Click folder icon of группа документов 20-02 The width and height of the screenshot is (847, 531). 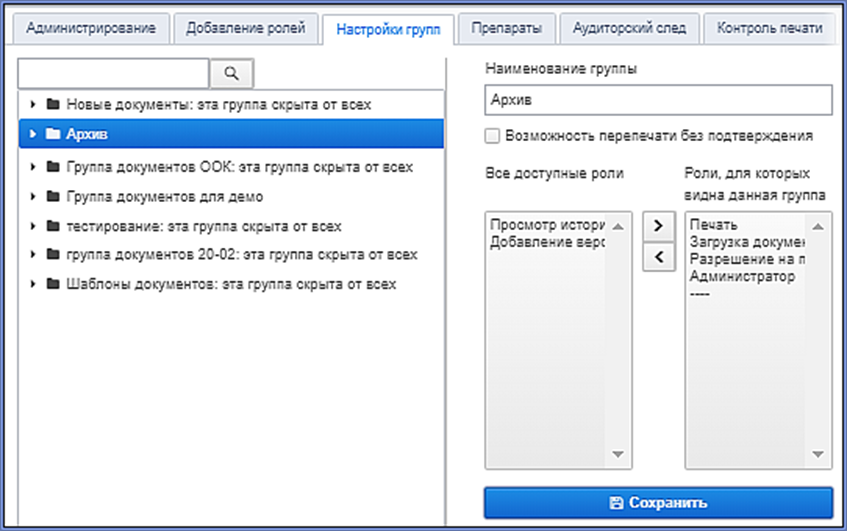(x=53, y=254)
